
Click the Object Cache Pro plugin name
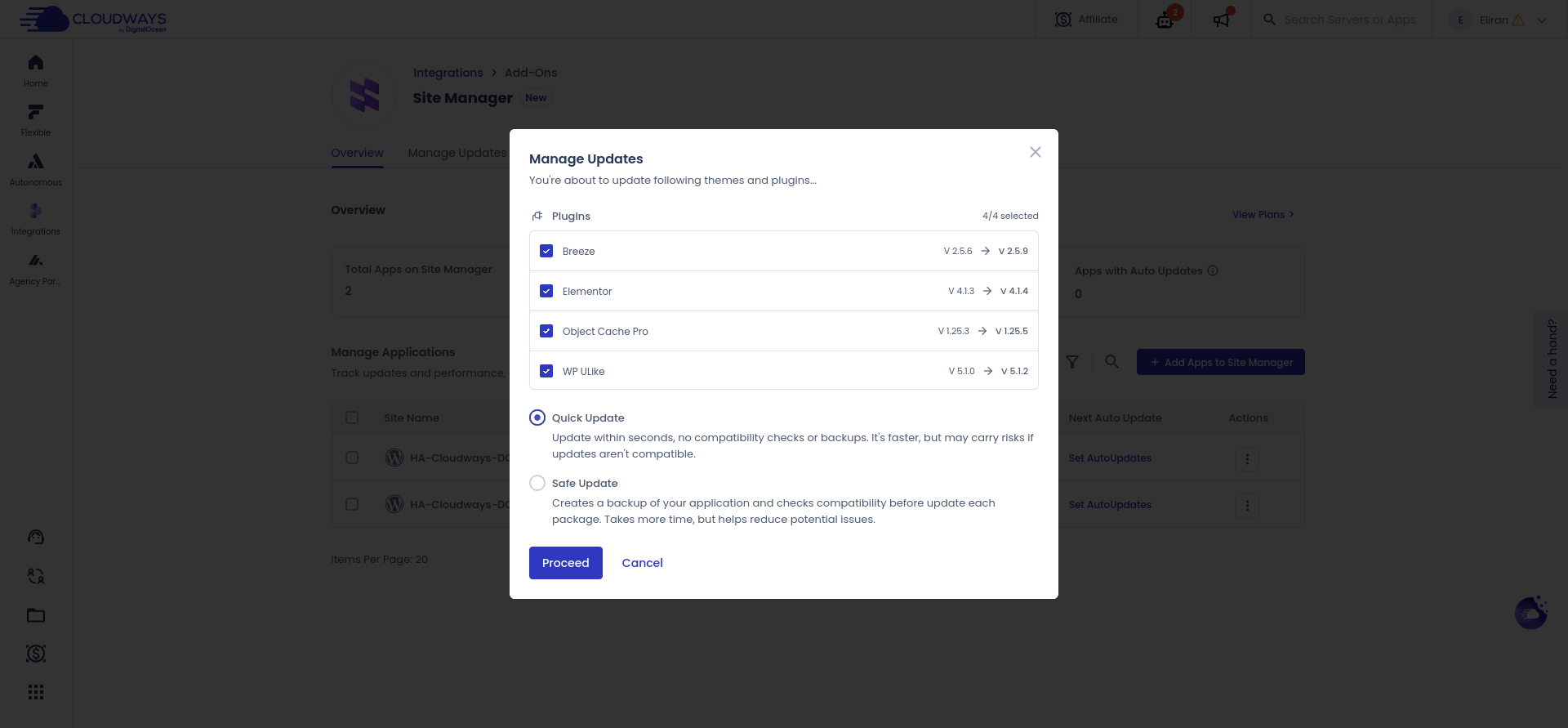point(605,331)
